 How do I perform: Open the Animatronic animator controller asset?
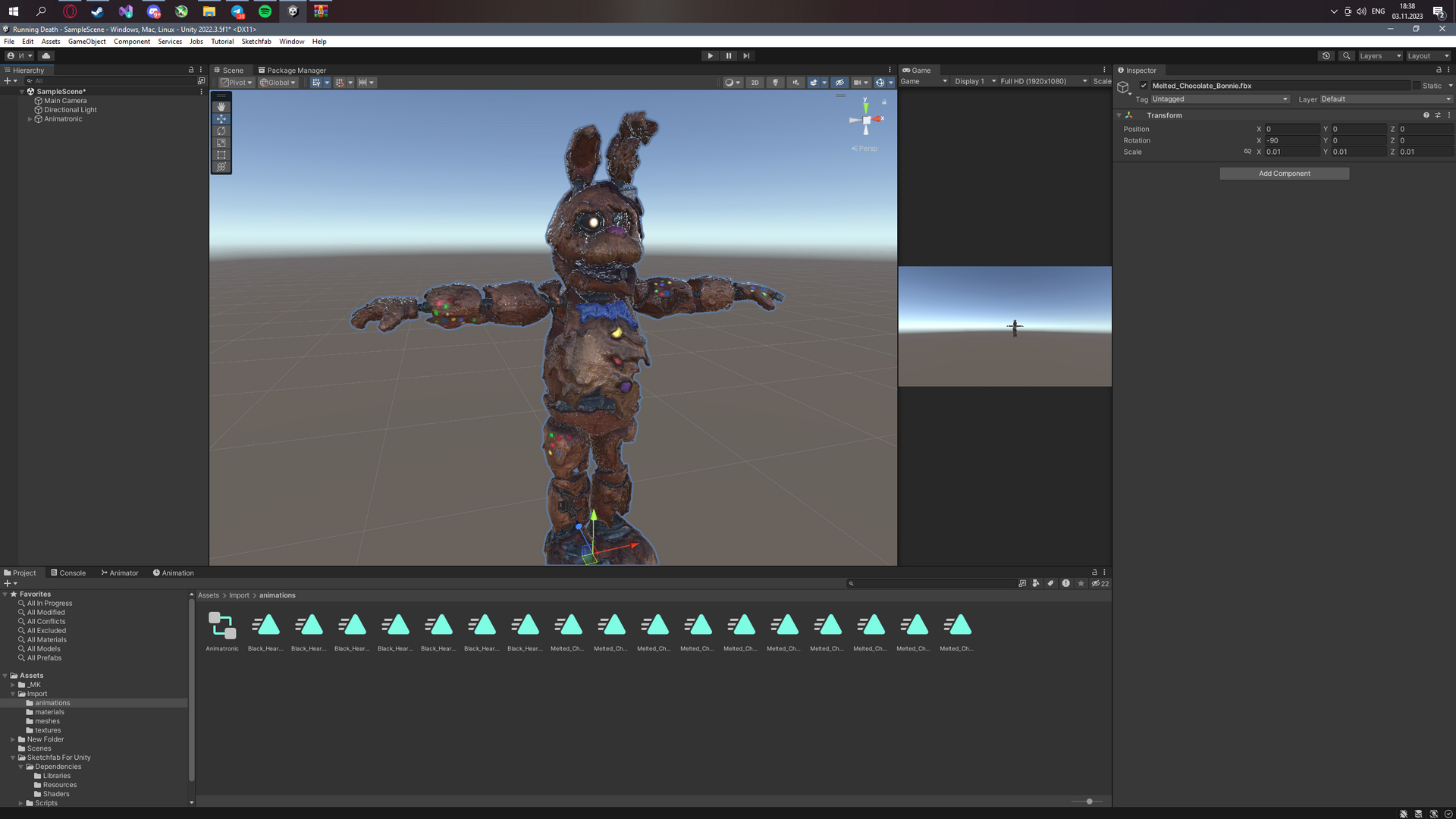pos(222,631)
